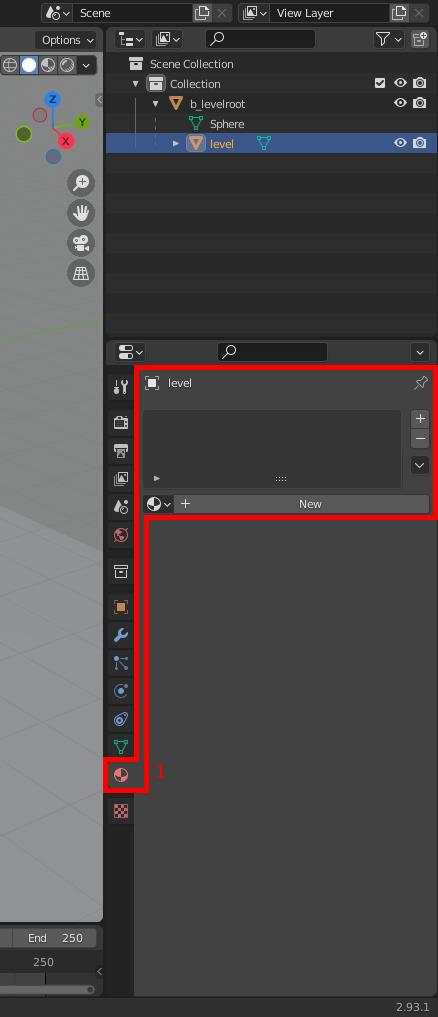
Task: Select the Active Tool settings tab
Action: (121, 387)
